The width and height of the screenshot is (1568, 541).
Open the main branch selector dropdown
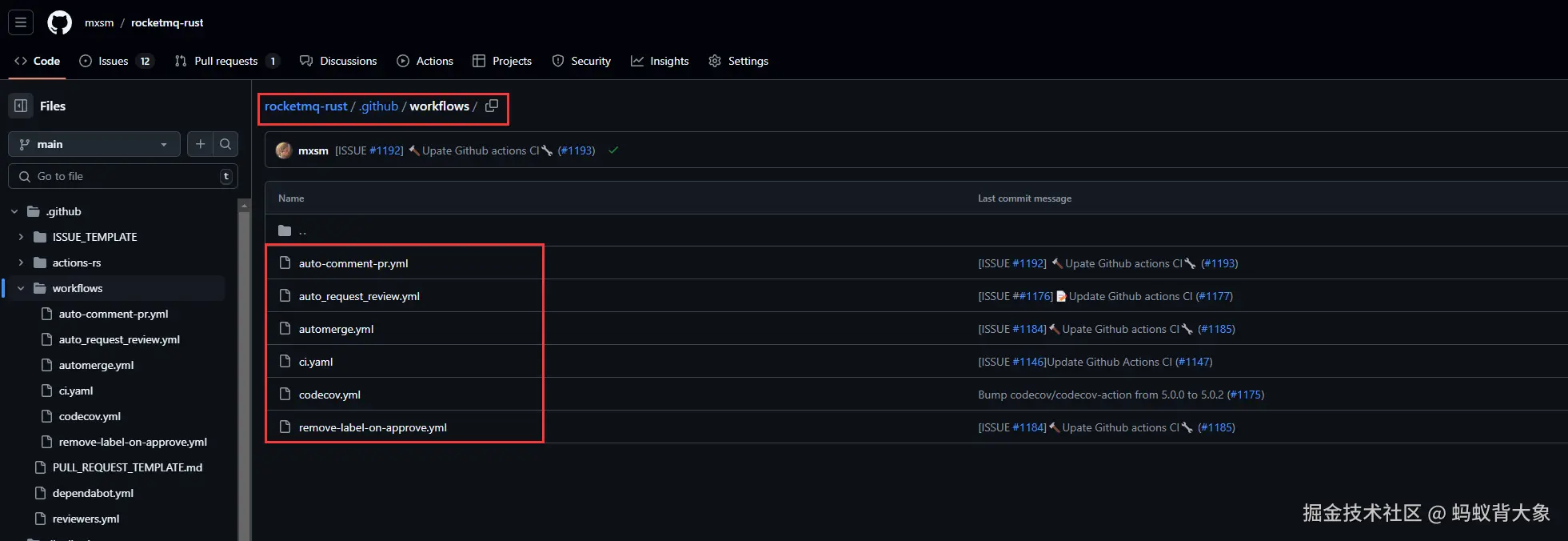[94, 144]
